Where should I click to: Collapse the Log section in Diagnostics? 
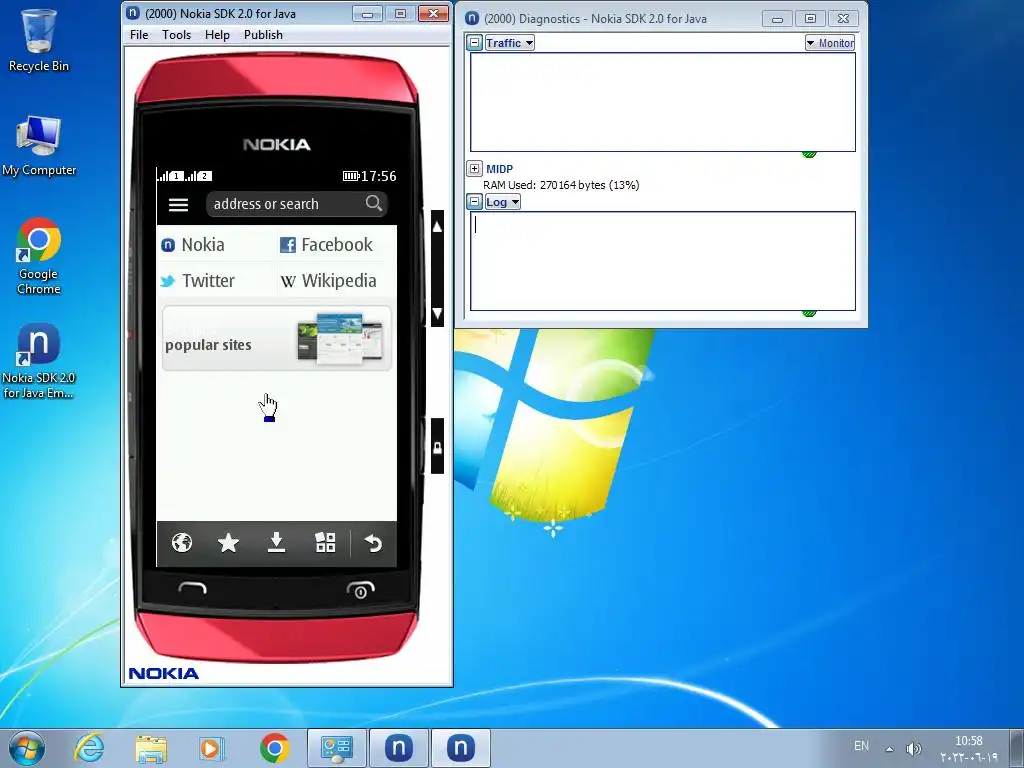coord(475,202)
